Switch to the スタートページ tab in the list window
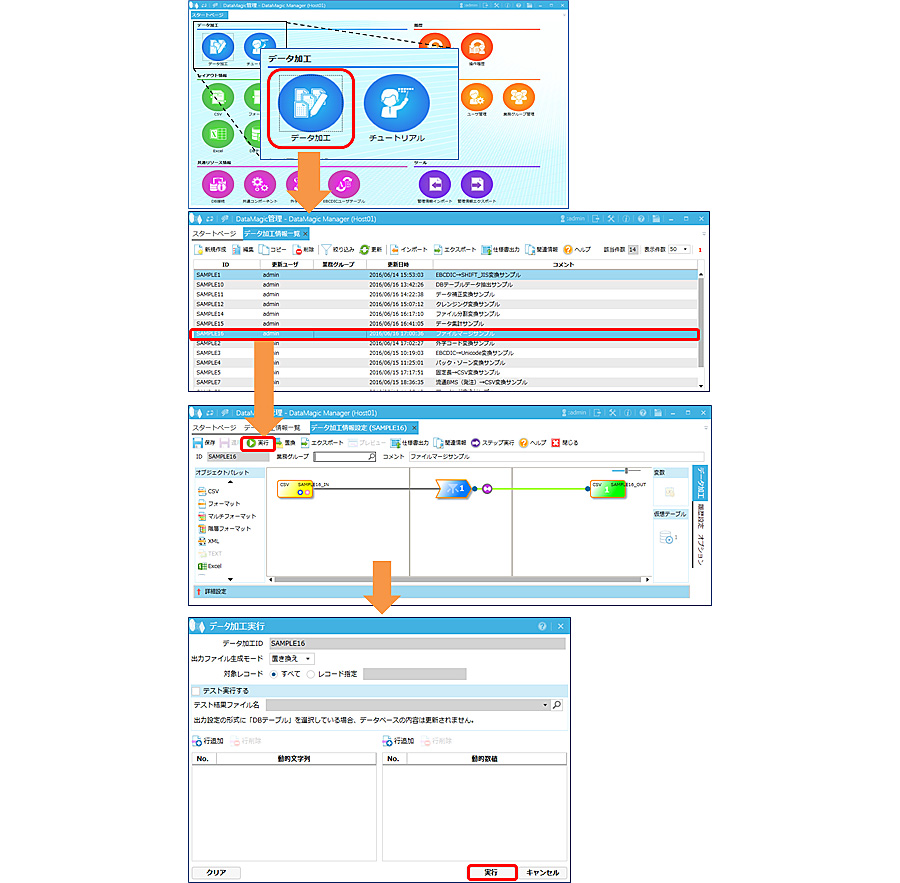 click(214, 233)
